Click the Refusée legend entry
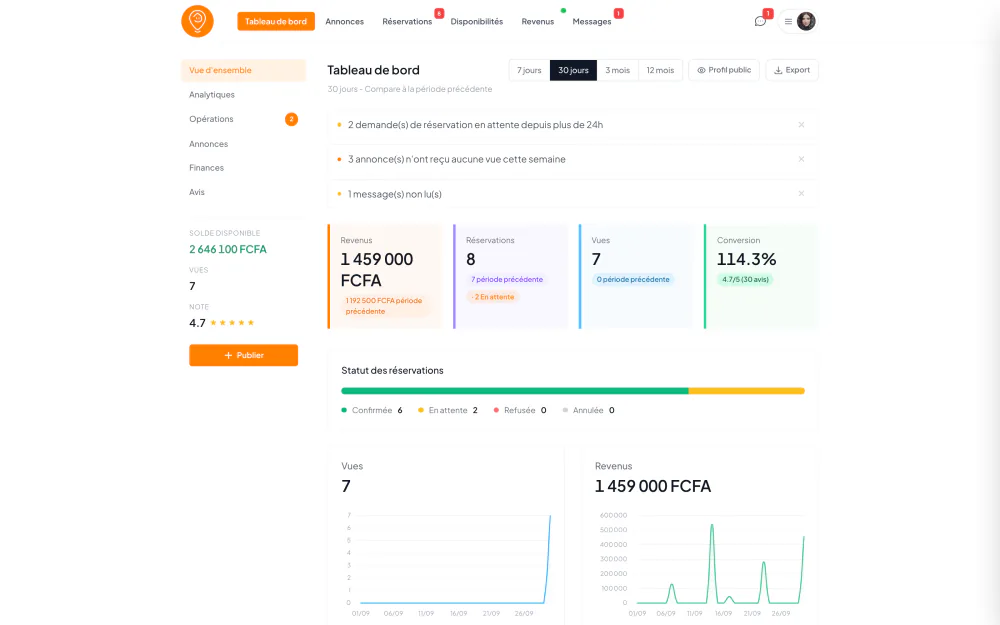Screen dimensions: 1000x625 [520, 410]
